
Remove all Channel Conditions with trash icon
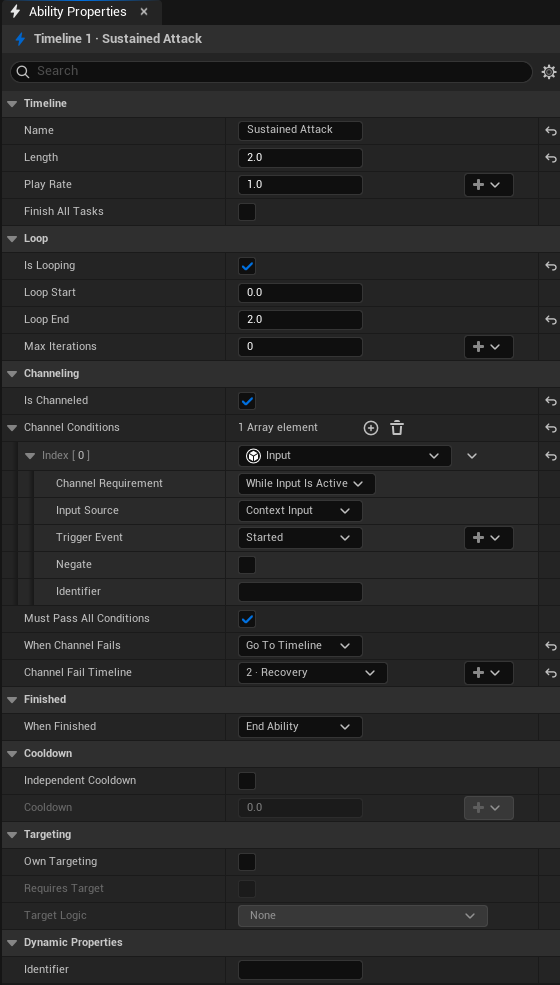point(397,428)
